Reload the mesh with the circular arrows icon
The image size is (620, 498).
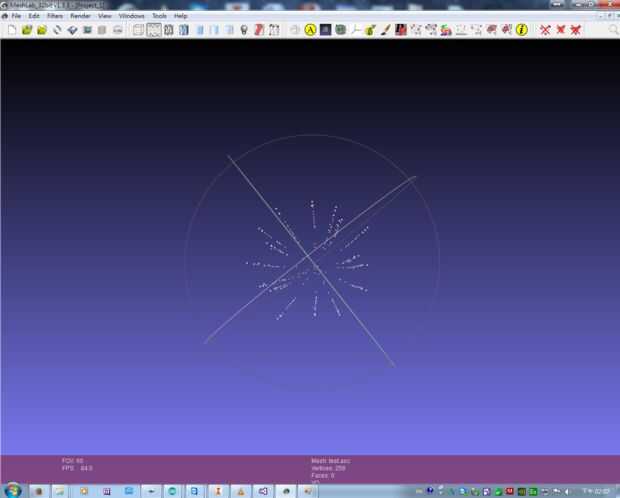(57, 30)
